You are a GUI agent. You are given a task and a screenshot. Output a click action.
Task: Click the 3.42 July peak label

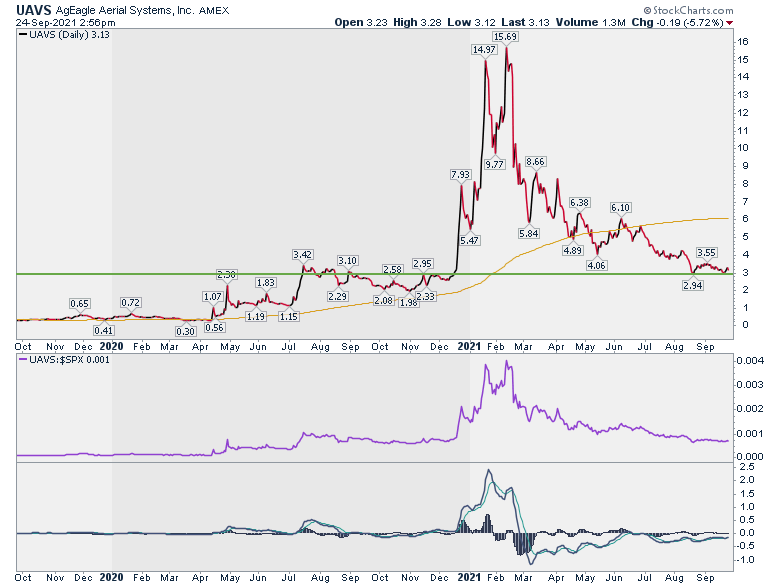302,255
